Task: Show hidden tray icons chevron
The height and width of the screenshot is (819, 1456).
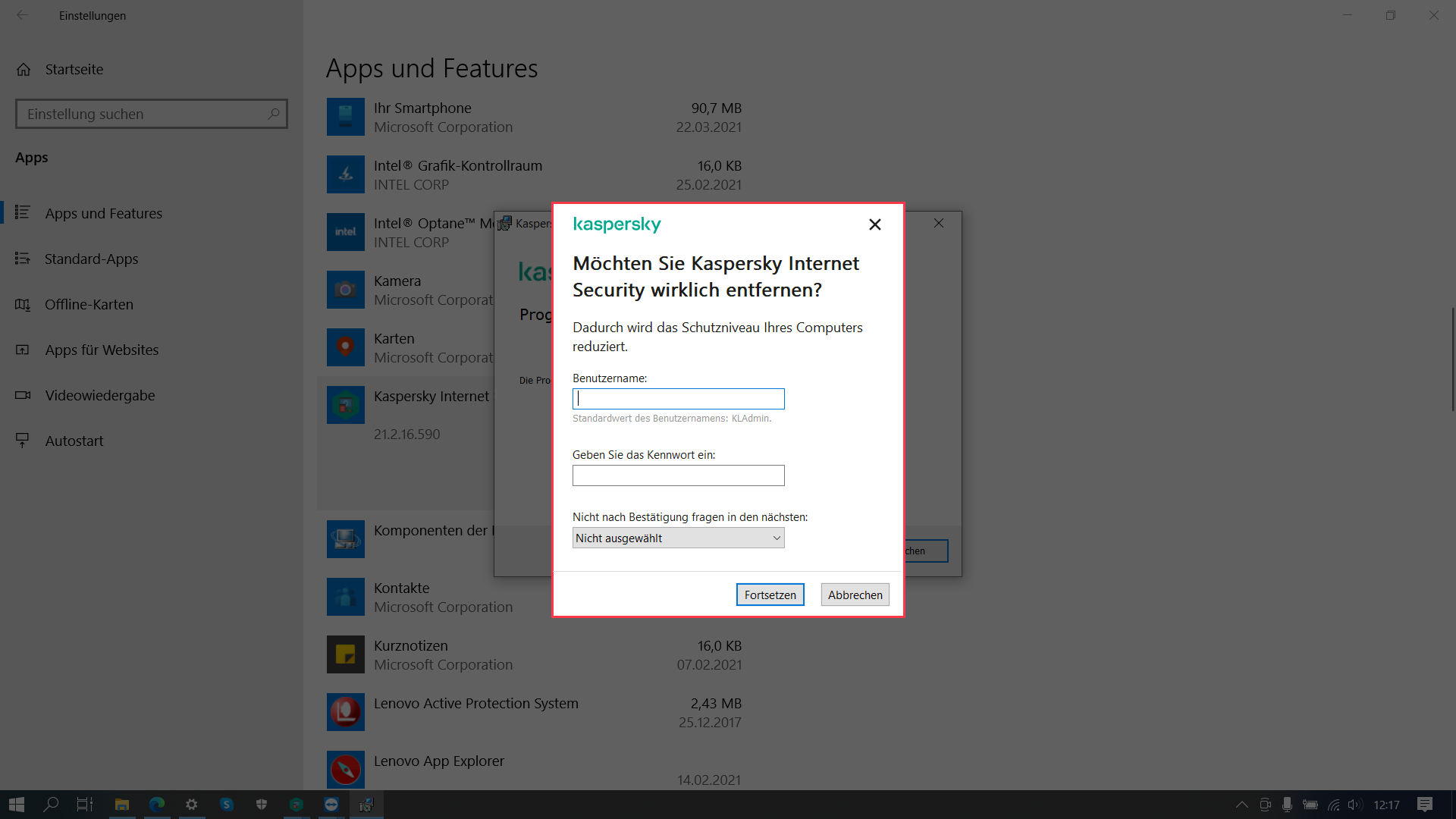Action: point(1241,805)
